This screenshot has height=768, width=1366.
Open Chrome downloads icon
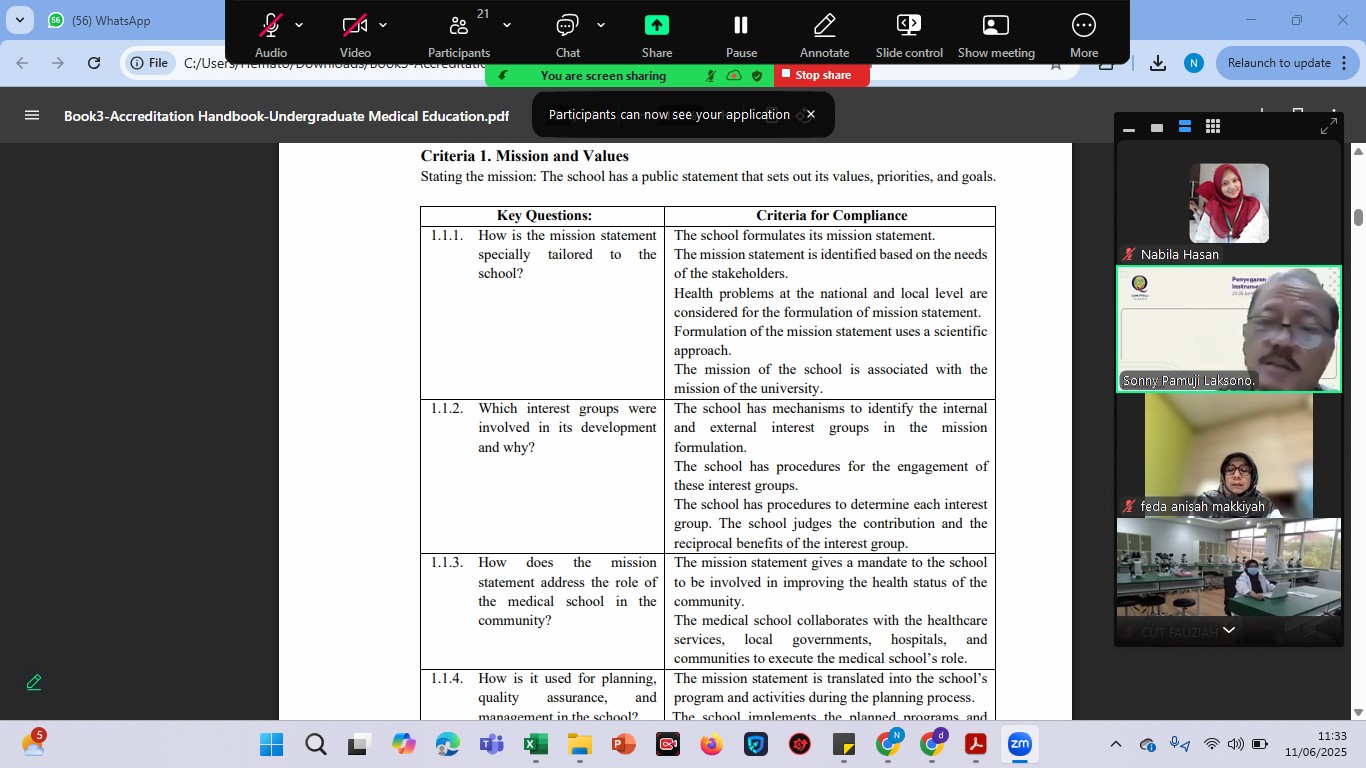(x=1158, y=63)
